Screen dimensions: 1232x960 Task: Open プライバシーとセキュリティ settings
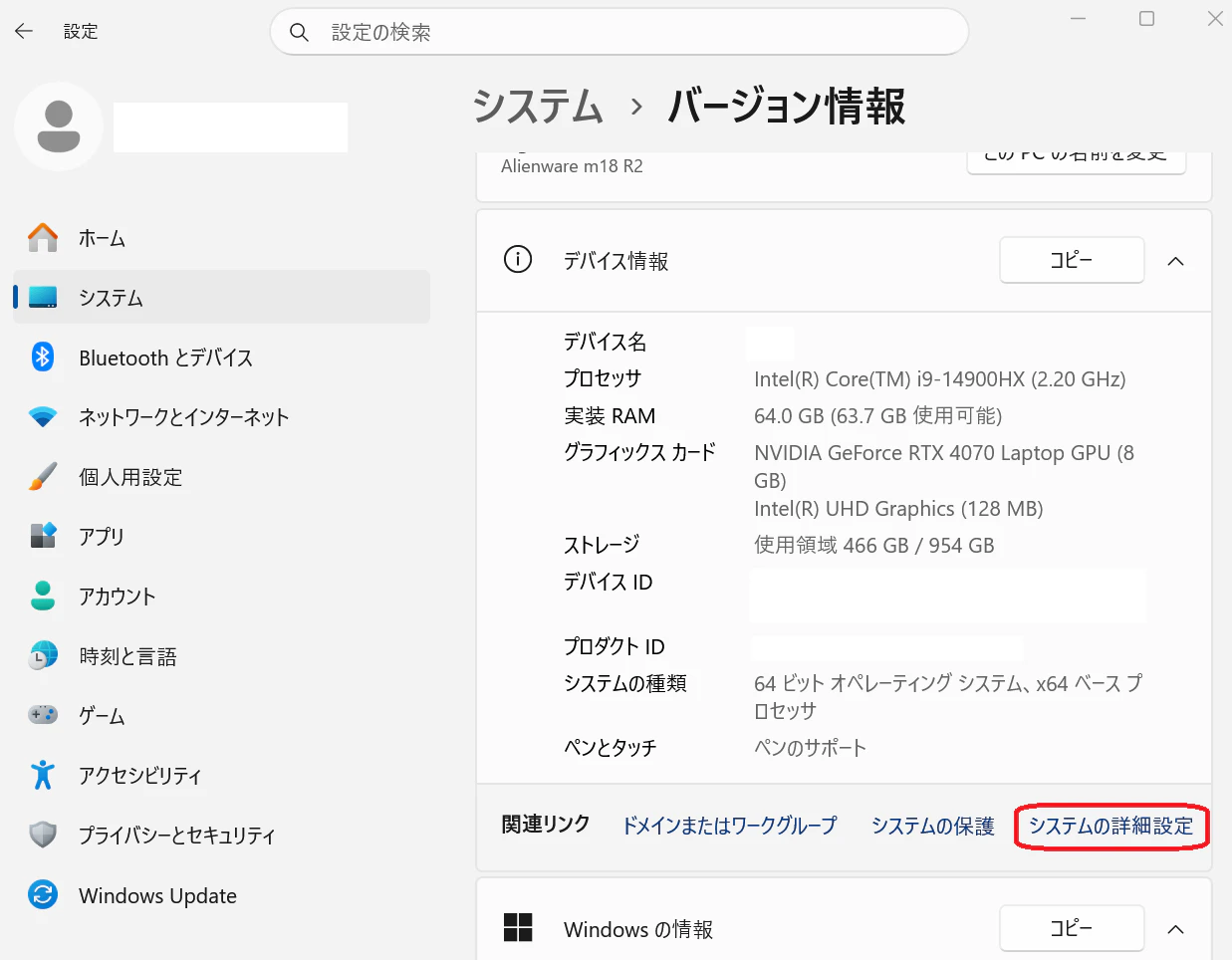(221, 835)
